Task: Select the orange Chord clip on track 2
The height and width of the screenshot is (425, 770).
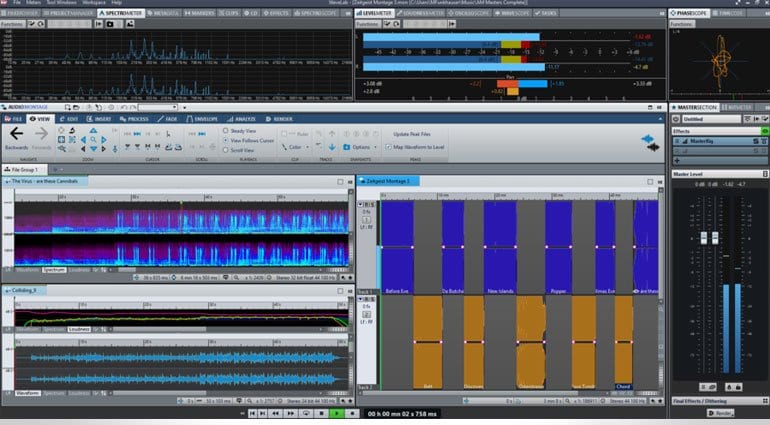Action: tap(623, 340)
